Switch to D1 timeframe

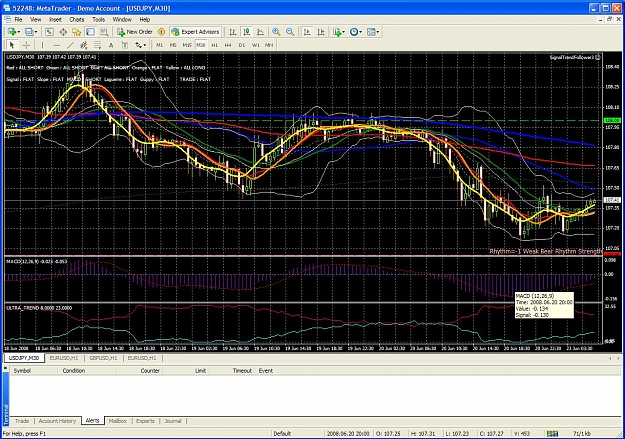click(x=242, y=45)
